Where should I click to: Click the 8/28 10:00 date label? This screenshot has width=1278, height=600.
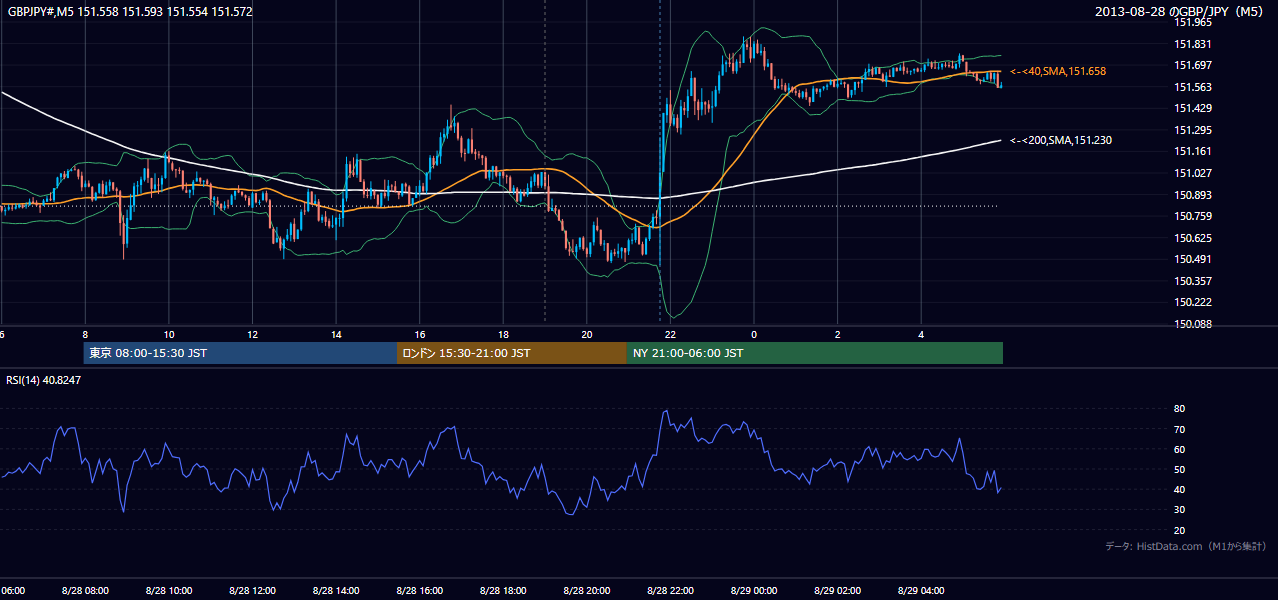point(169,590)
